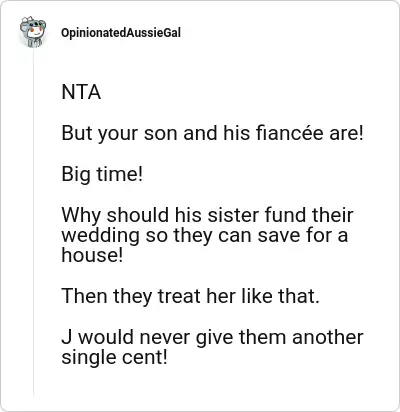Click the NTA verdict text

tap(81, 92)
